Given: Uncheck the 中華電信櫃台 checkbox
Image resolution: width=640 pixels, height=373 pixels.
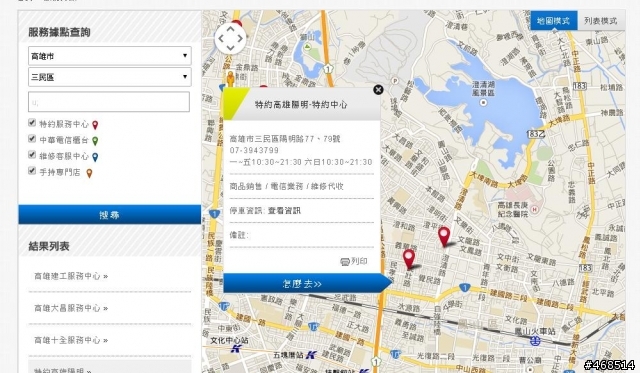Looking at the screenshot, I should (32, 139).
